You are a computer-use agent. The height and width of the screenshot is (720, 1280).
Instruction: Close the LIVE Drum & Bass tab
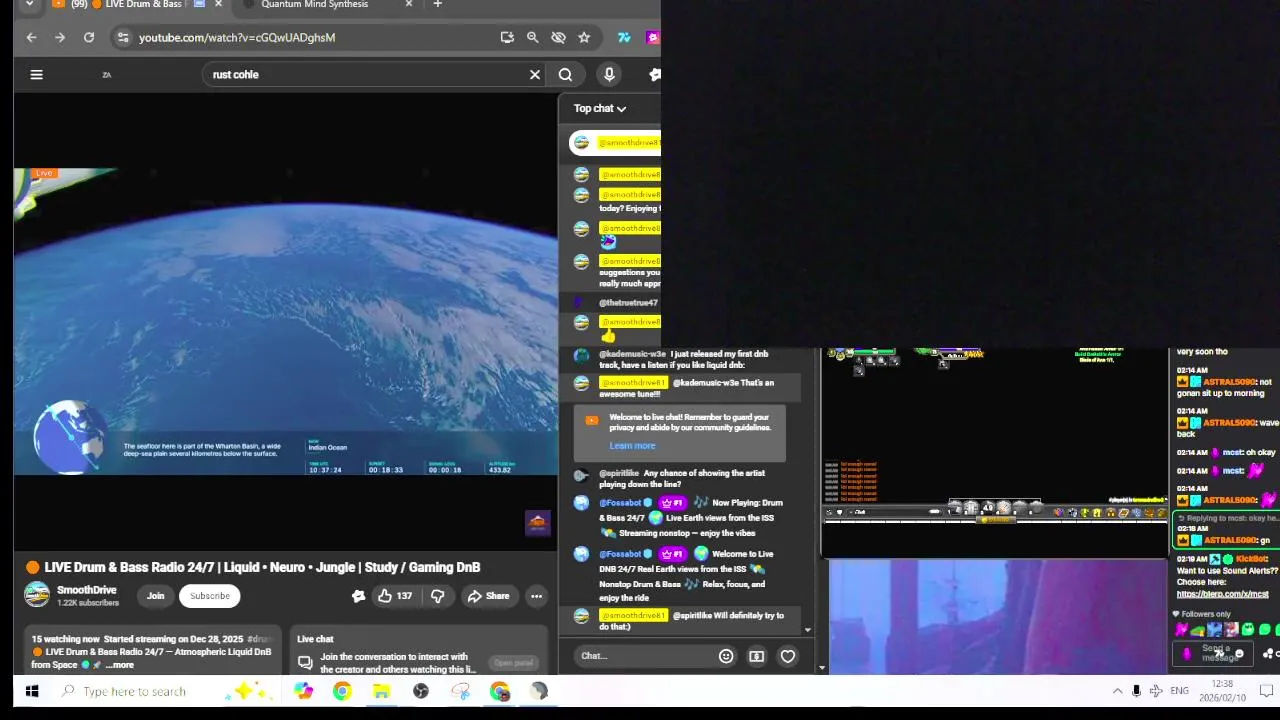point(218,4)
